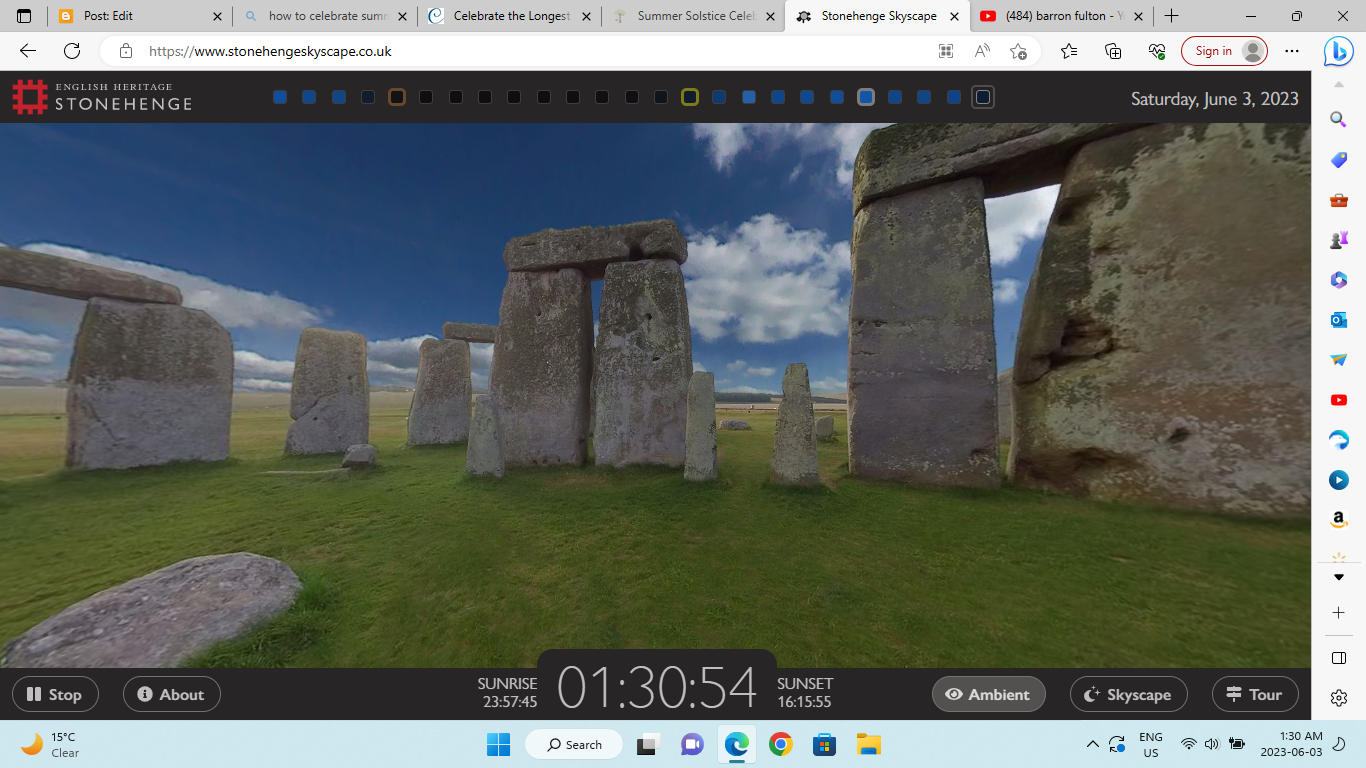The image size is (1366, 768).
Task: Select the first blue hour marker
Action: [280, 97]
